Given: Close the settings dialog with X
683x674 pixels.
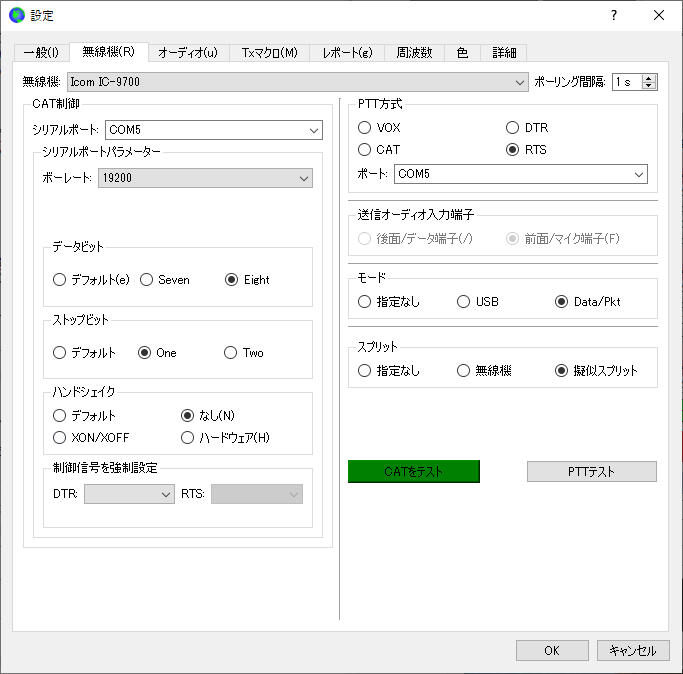Looking at the screenshot, I should (659, 15).
